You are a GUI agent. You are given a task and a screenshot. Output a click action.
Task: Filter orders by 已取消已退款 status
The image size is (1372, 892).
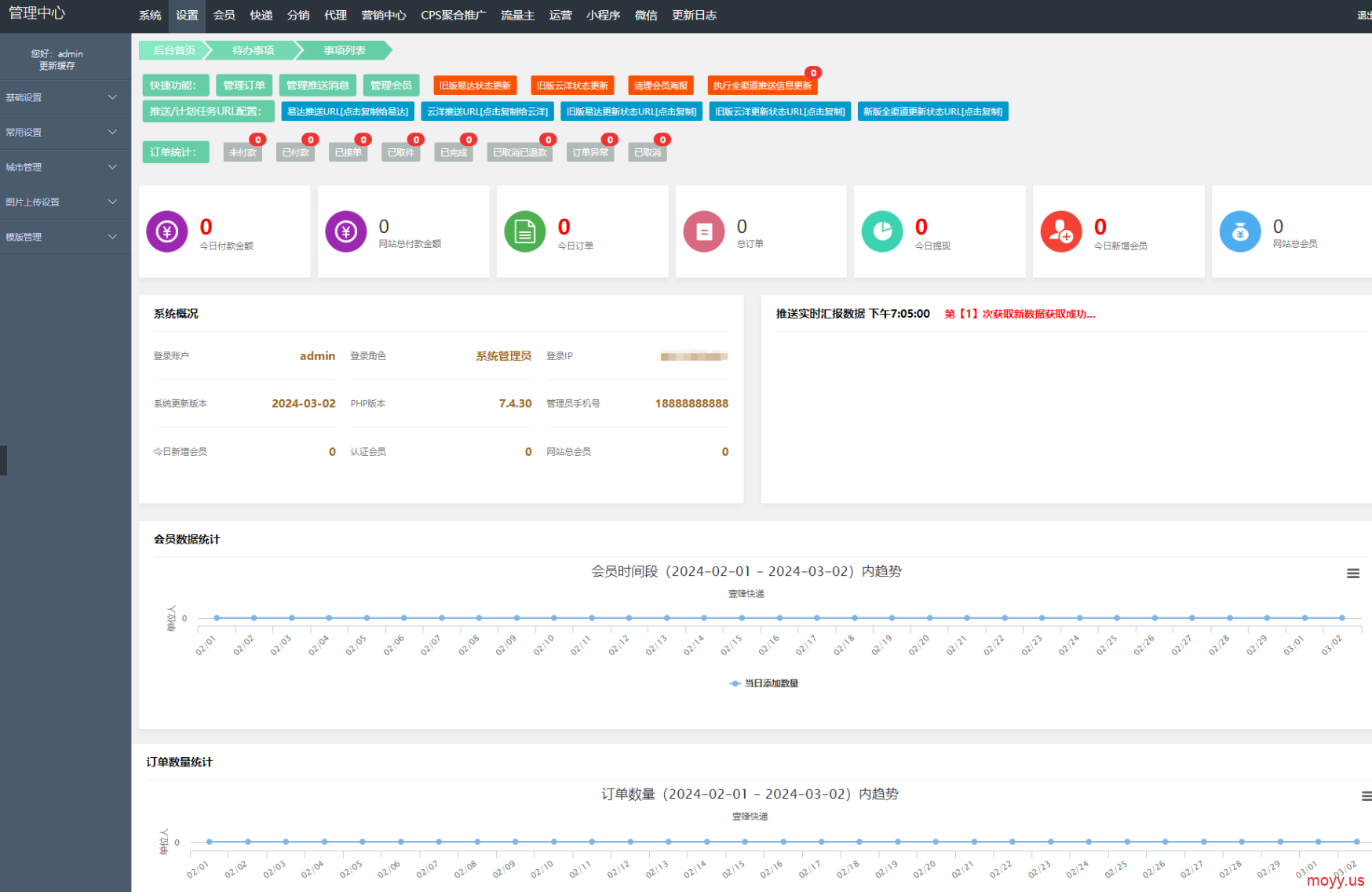point(520,152)
